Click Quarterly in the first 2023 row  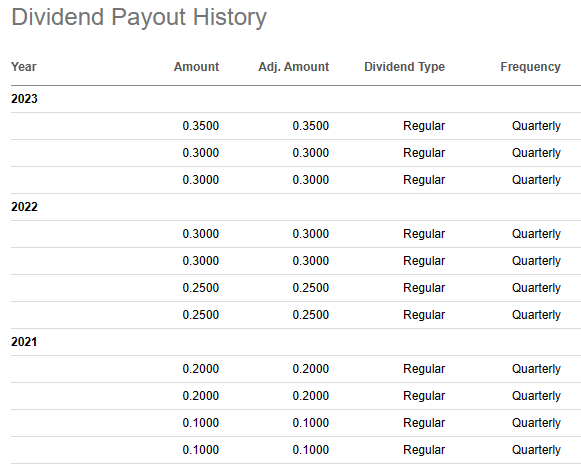tap(536, 126)
